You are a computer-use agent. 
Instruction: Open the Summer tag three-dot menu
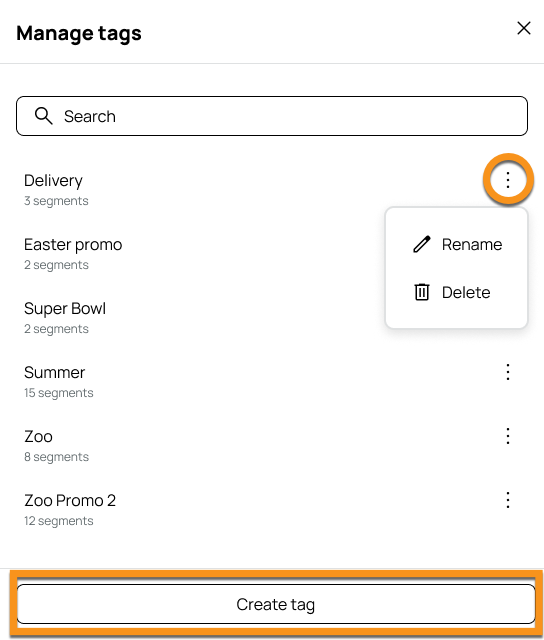[x=508, y=372]
